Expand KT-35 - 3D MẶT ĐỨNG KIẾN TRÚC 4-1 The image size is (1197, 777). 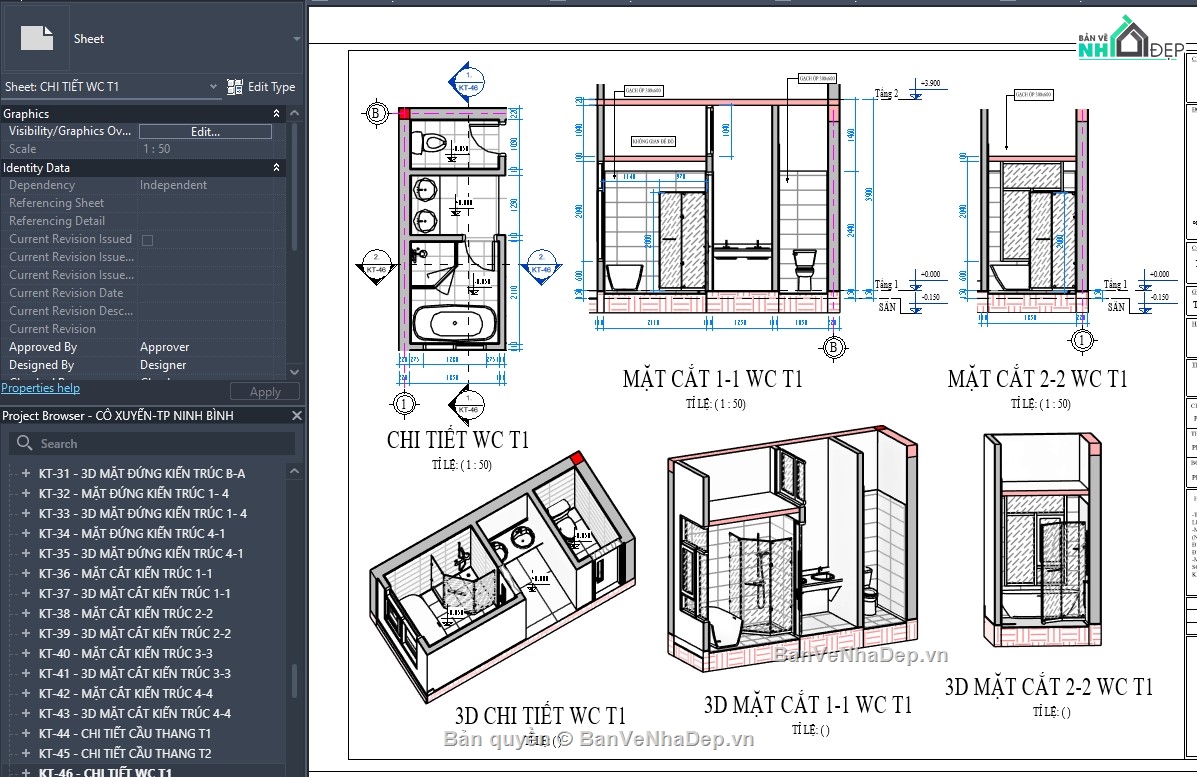25,553
